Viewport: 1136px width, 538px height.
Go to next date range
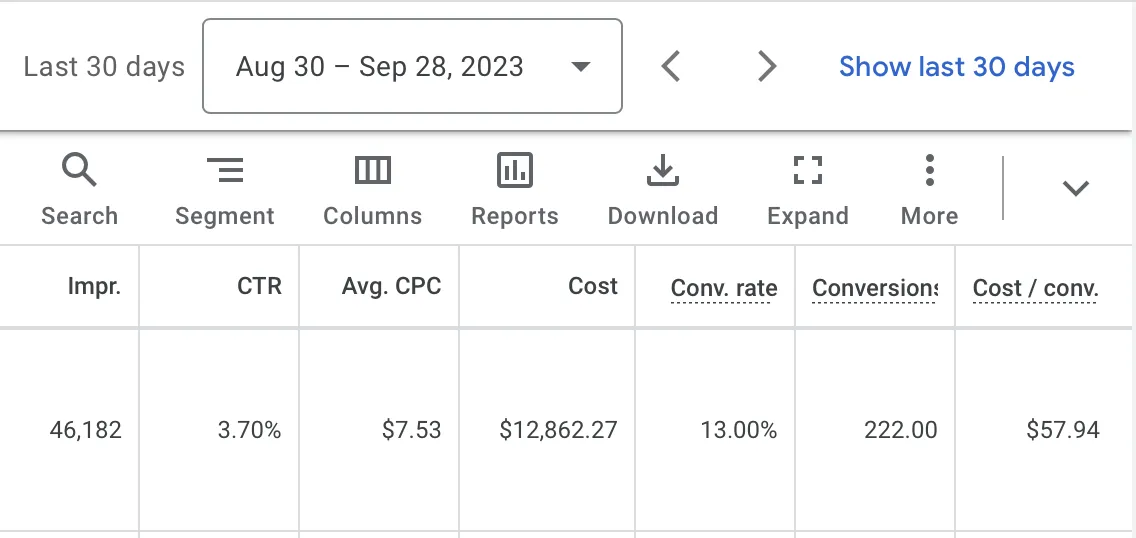pos(767,67)
